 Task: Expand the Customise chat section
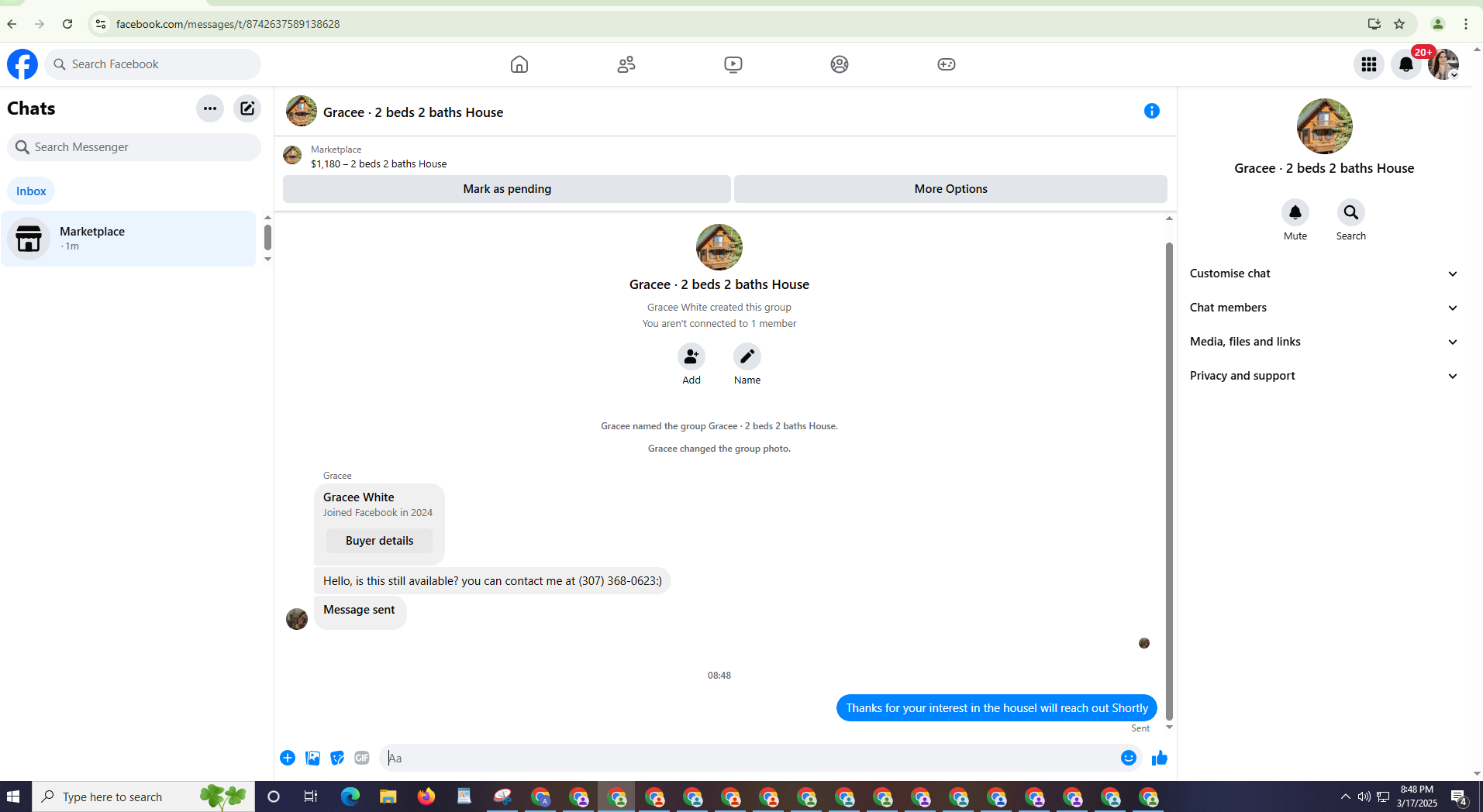[x=1324, y=274]
